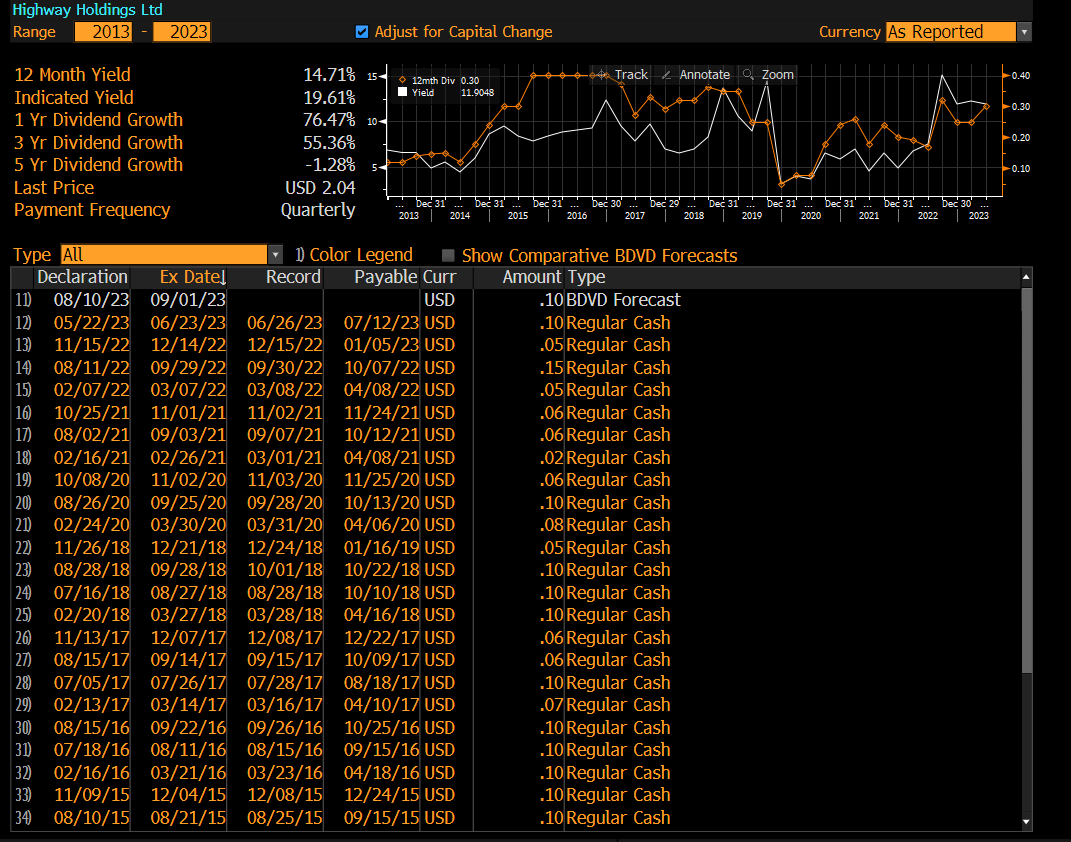Click the Annotate button label
Viewport: 1071px width, 842px height.
click(x=704, y=74)
